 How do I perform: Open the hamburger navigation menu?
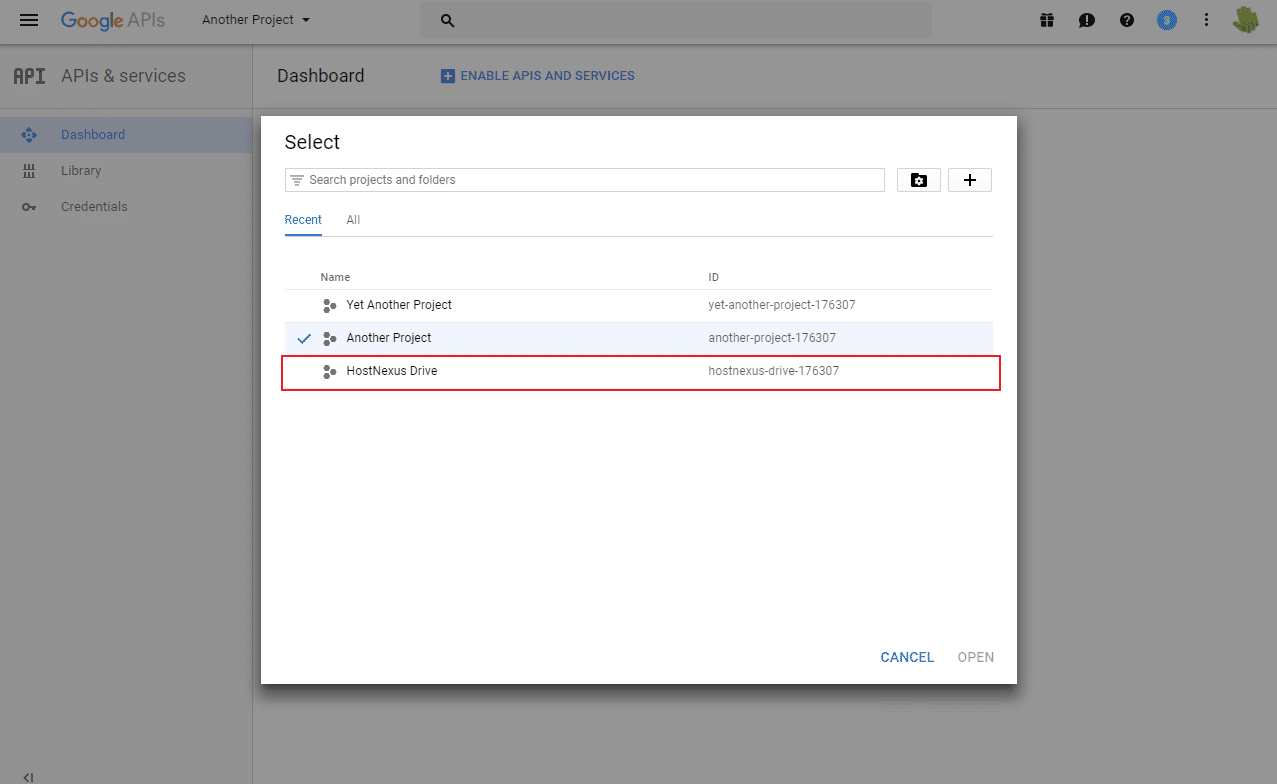[29, 20]
